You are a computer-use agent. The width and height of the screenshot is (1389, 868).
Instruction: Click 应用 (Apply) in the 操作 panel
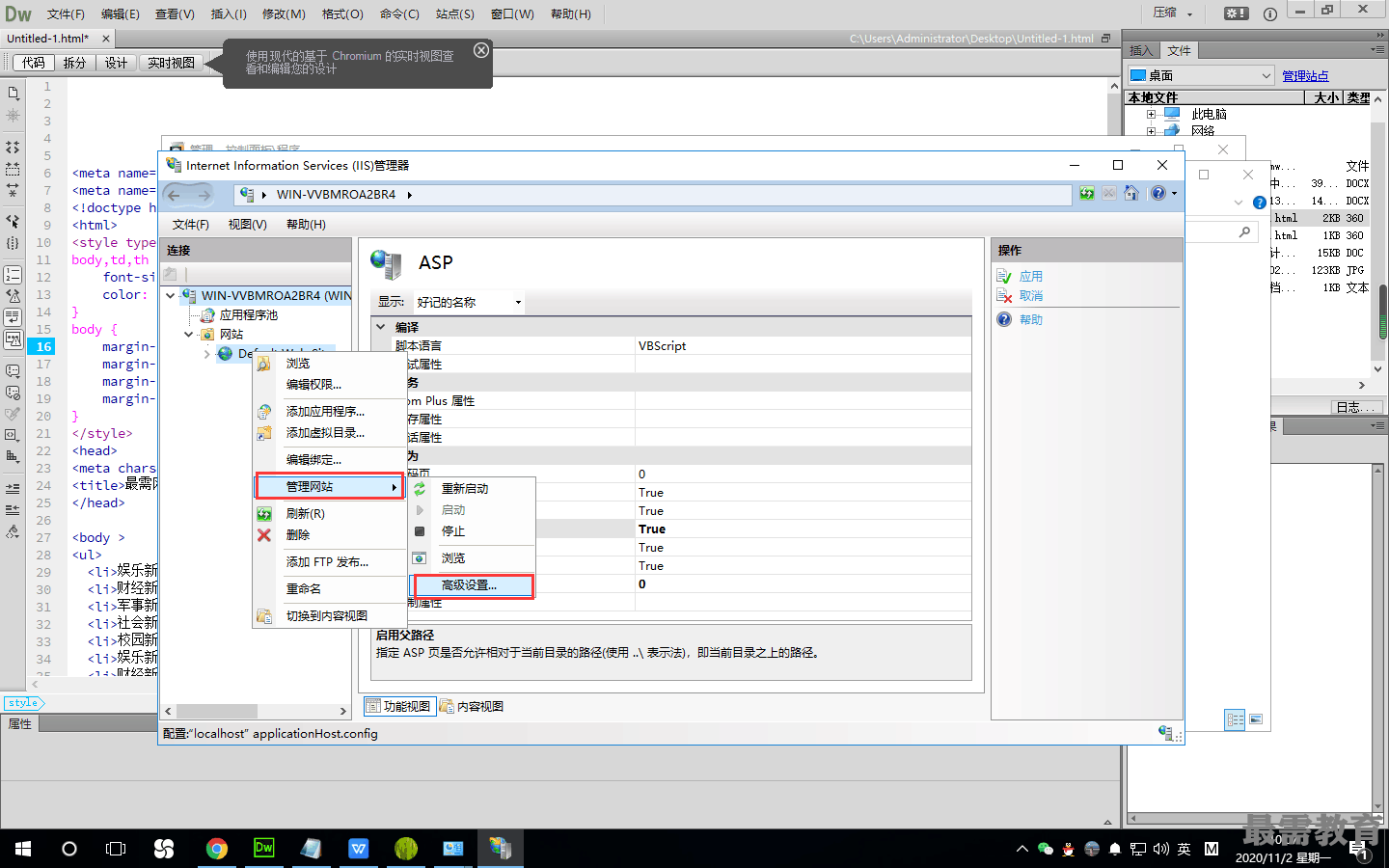click(1031, 276)
